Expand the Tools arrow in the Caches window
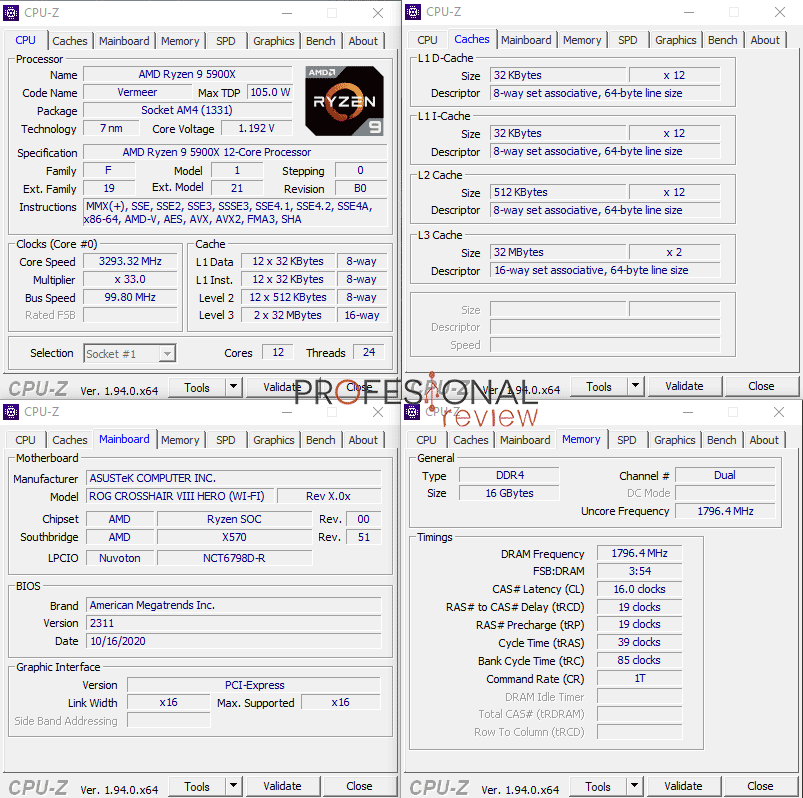 click(x=636, y=386)
